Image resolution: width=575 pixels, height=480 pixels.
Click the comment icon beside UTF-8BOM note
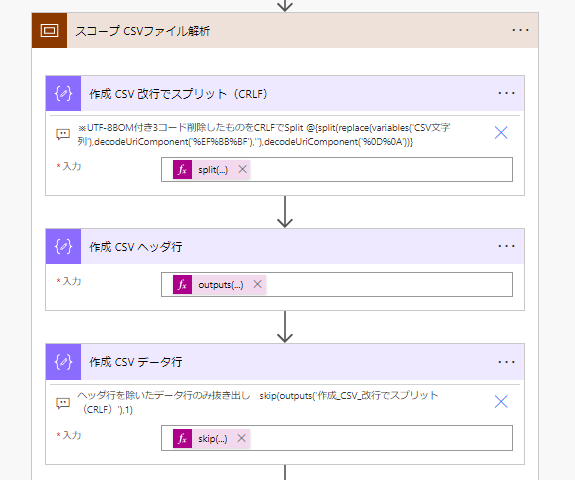click(x=63, y=134)
